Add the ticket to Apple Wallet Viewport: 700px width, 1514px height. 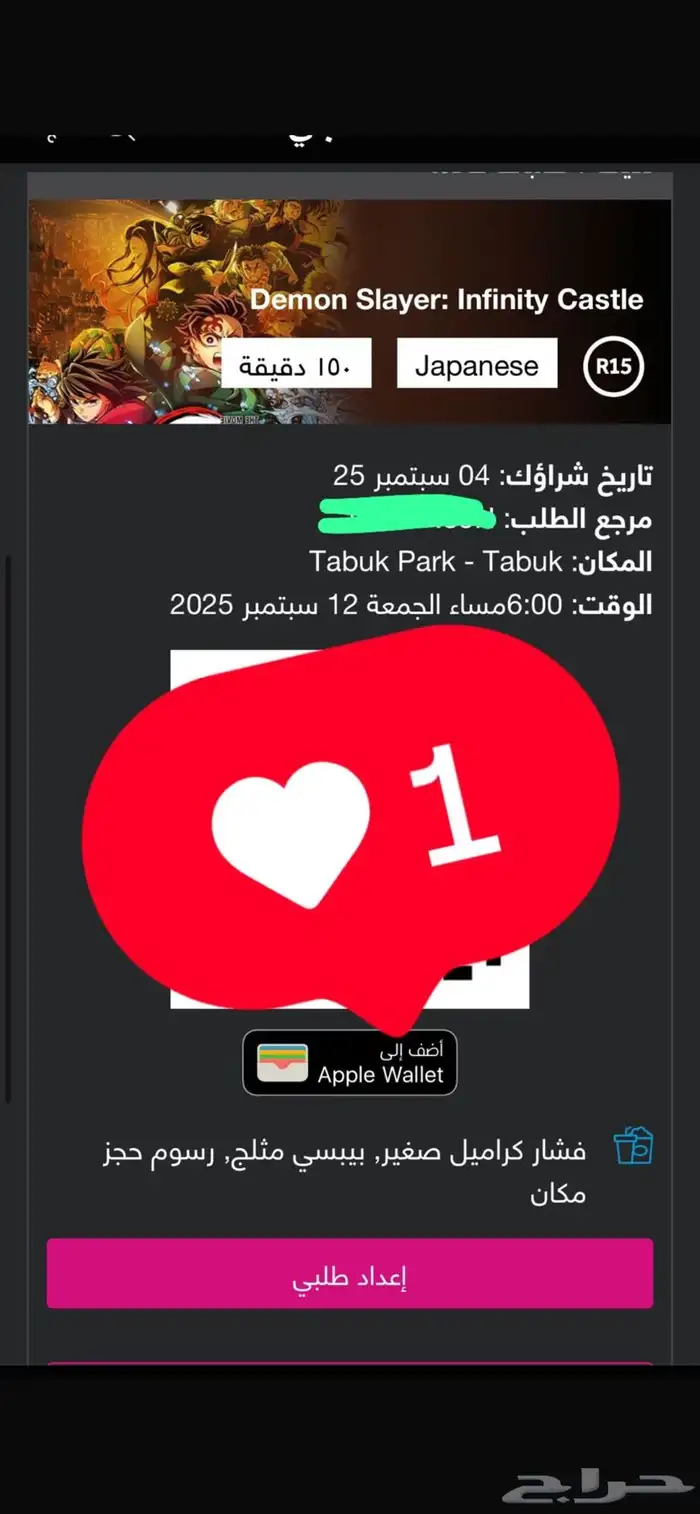click(x=350, y=1062)
